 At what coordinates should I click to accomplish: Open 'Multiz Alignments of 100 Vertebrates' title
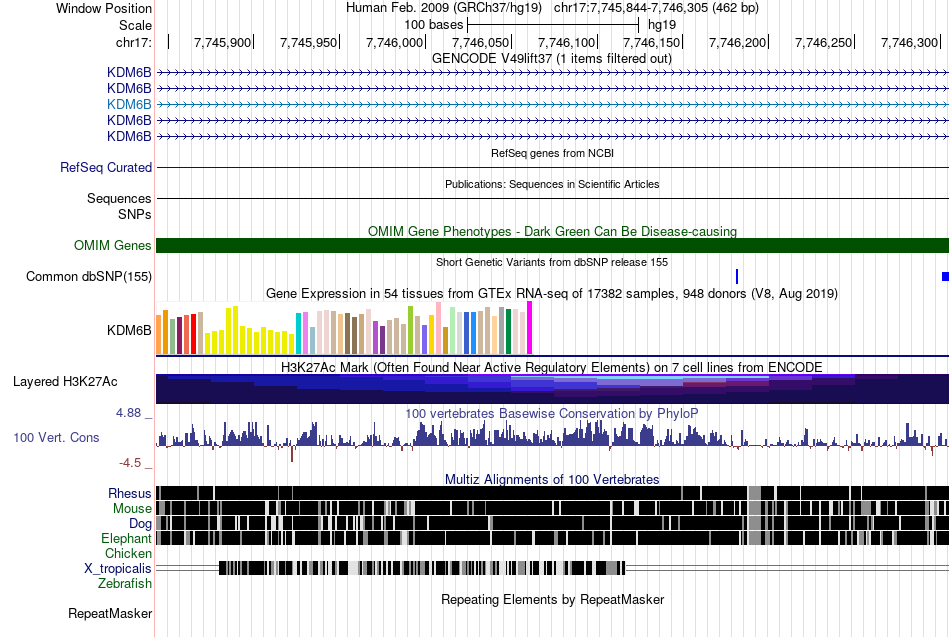[552, 479]
